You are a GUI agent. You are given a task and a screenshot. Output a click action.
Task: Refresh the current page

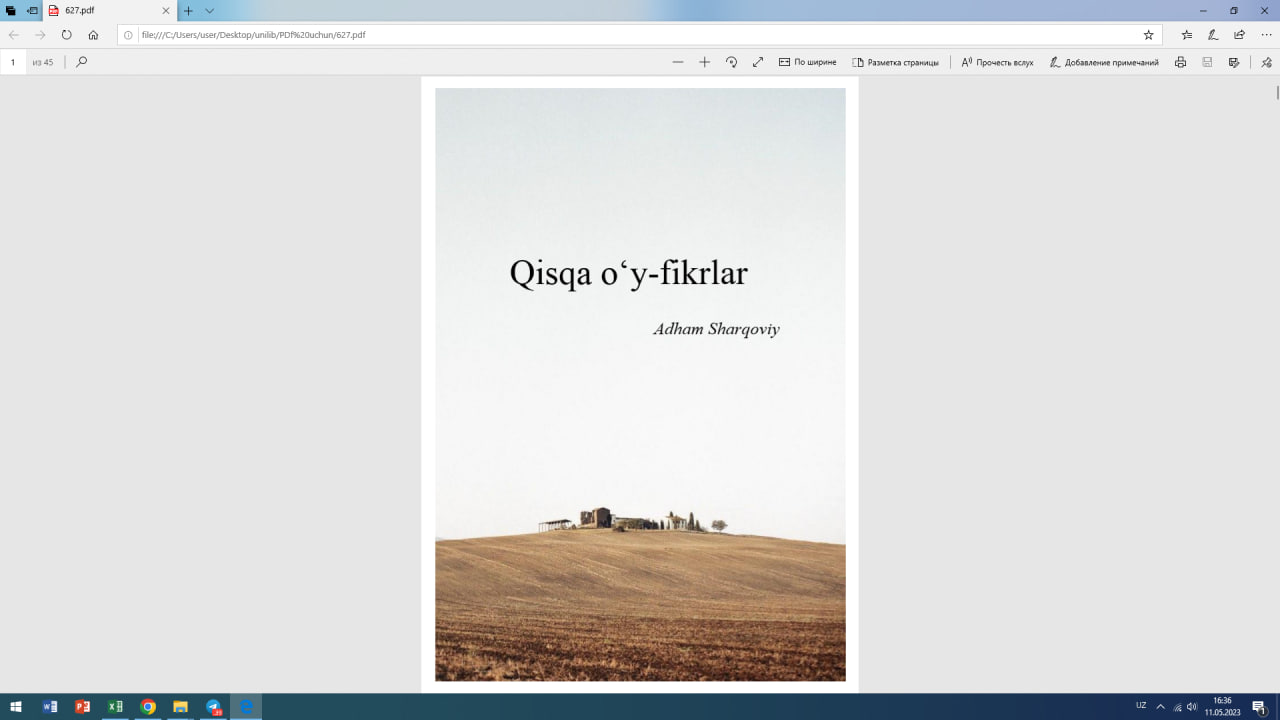[x=66, y=34]
